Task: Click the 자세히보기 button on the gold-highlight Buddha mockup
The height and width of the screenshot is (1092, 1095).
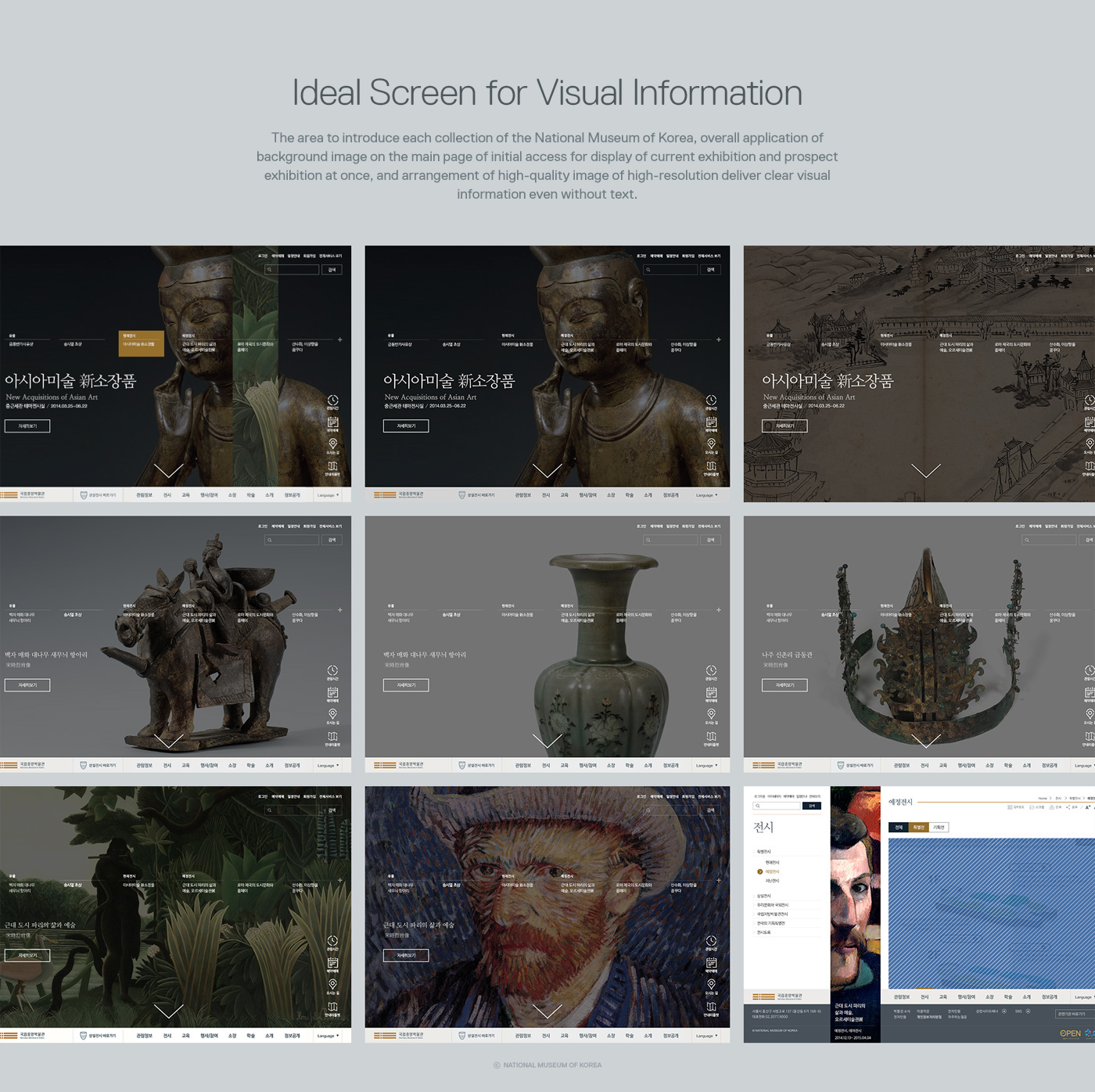Action: (x=27, y=426)
